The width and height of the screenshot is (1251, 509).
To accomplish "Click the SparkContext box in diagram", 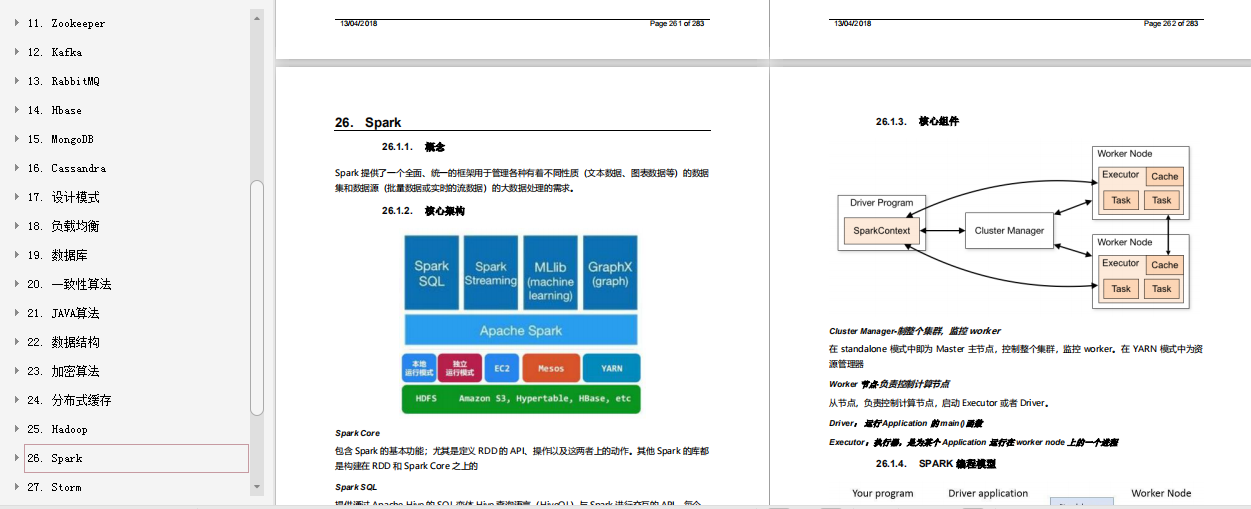I will 882,230.
